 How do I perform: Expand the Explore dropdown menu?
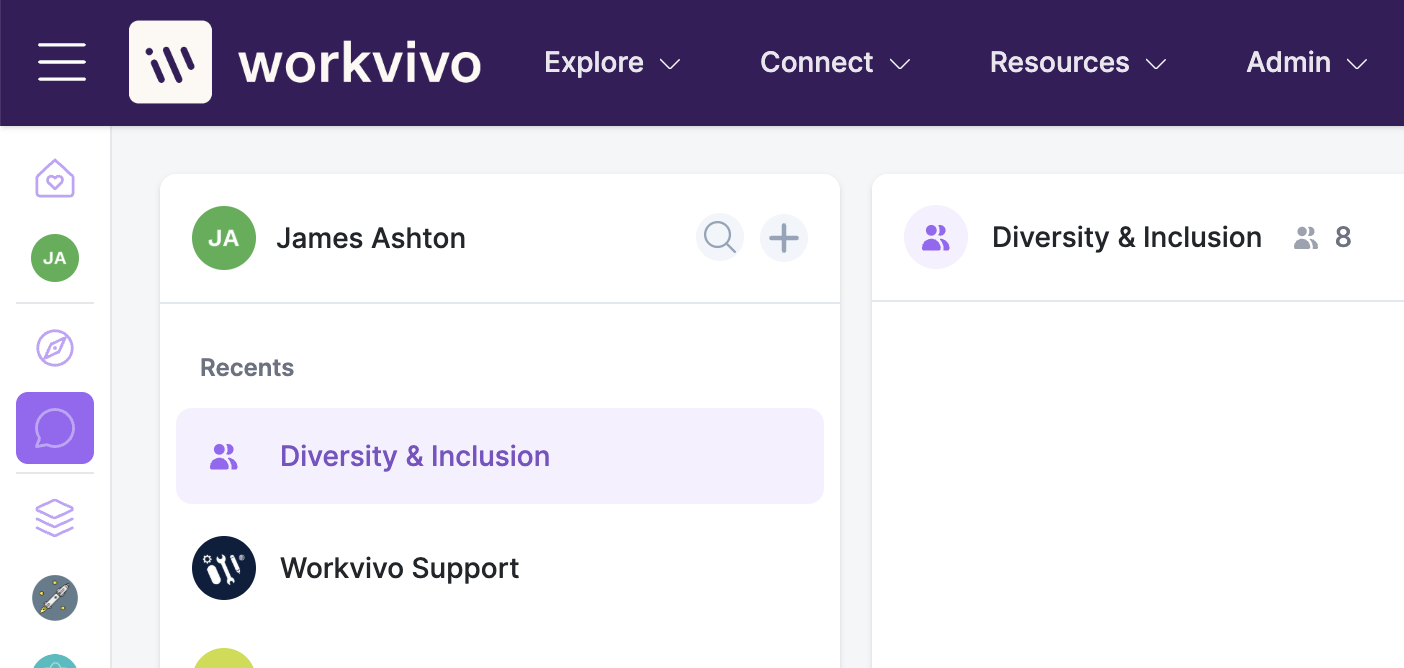tap(612, 63)
